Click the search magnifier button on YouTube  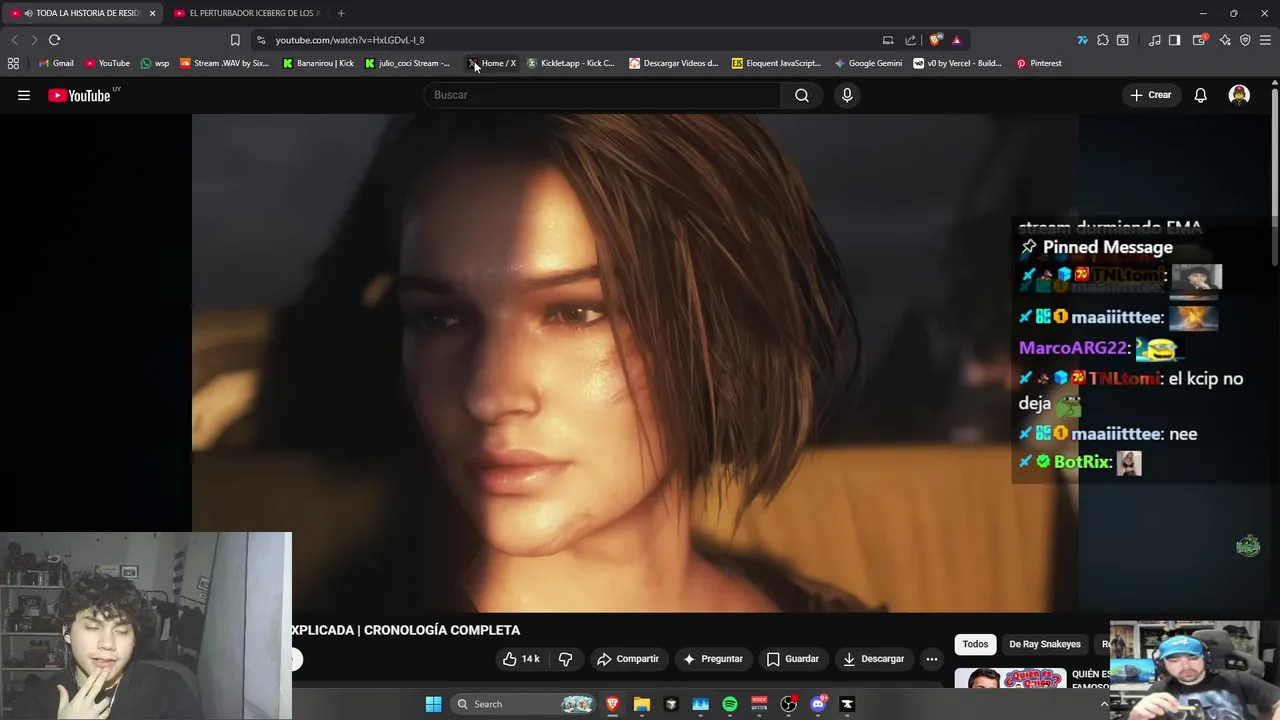coord(802,95)
